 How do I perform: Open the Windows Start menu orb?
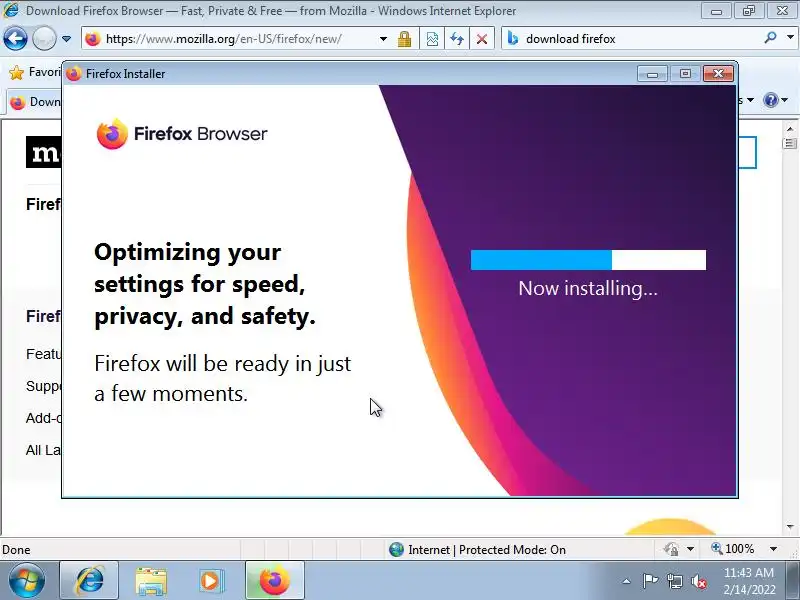26,581
